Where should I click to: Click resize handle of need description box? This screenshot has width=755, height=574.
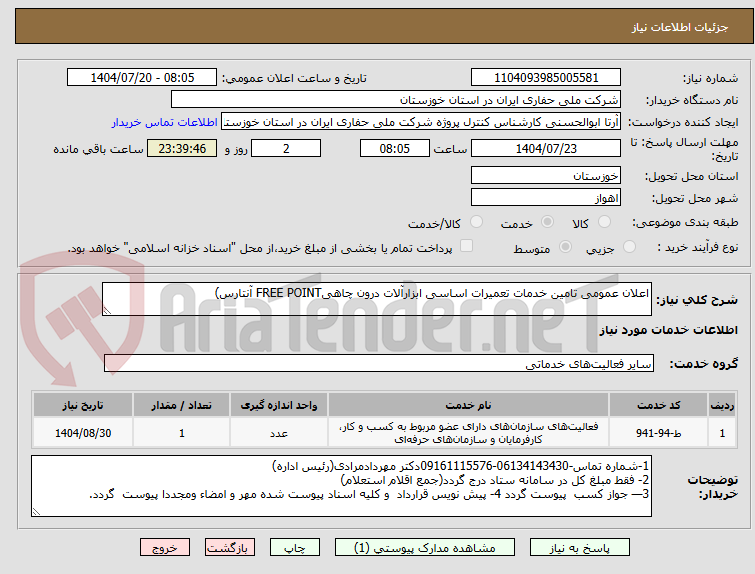pyautogui.click(x=107, y=311)
